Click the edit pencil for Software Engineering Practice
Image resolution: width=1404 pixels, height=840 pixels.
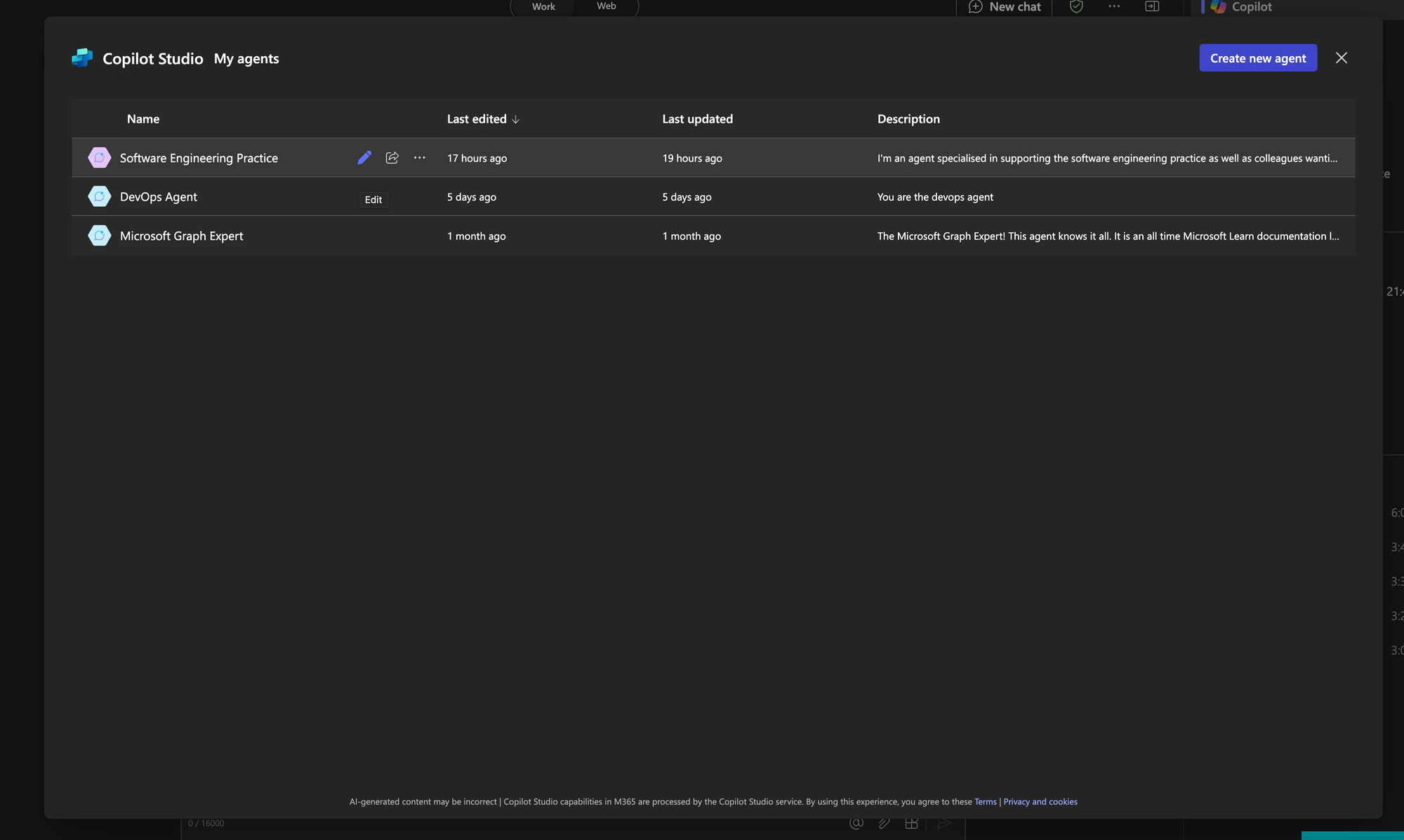(364, 158)
